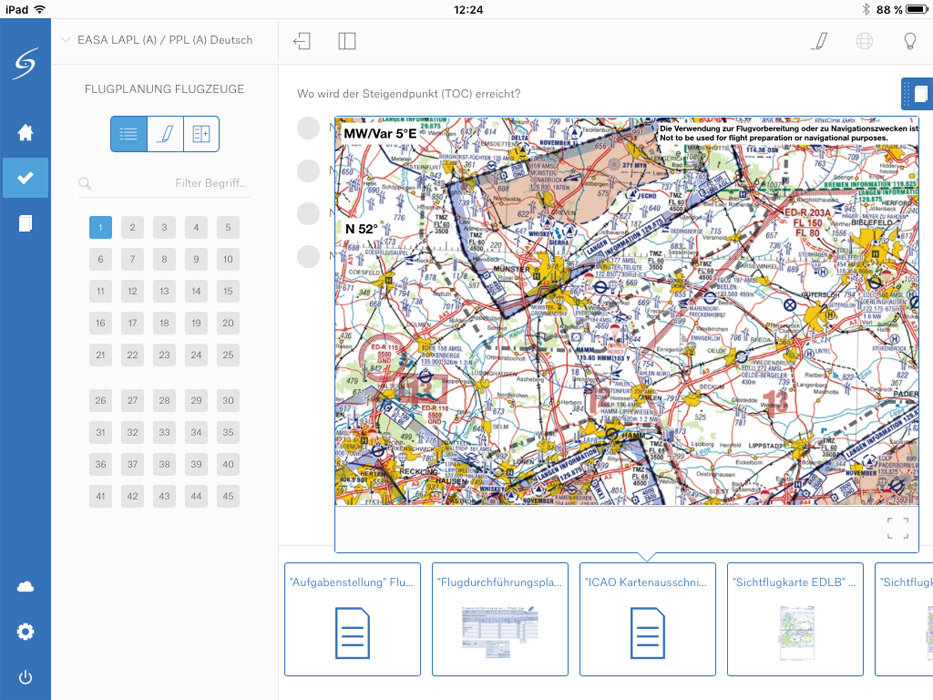Tap the globe language icon
This screenshot has width=933, height=700.
pyautogui.click(x=865, y=41)
